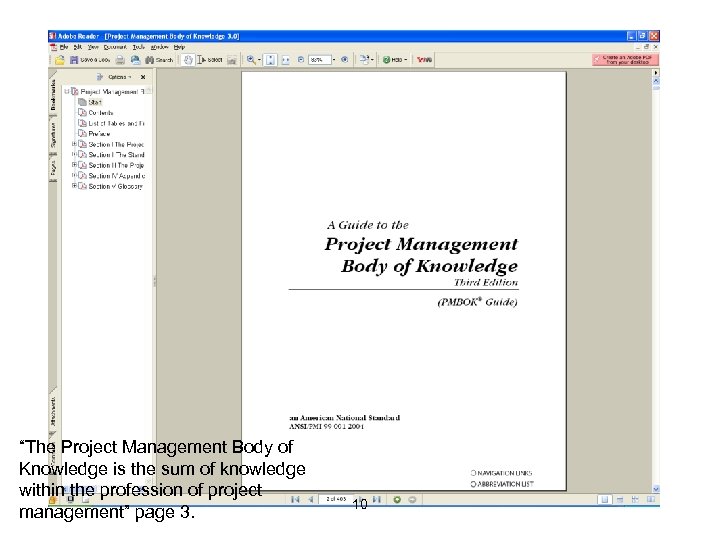
Task: Click the Create an Adobe PDF banner
Action: click(625, 60)
